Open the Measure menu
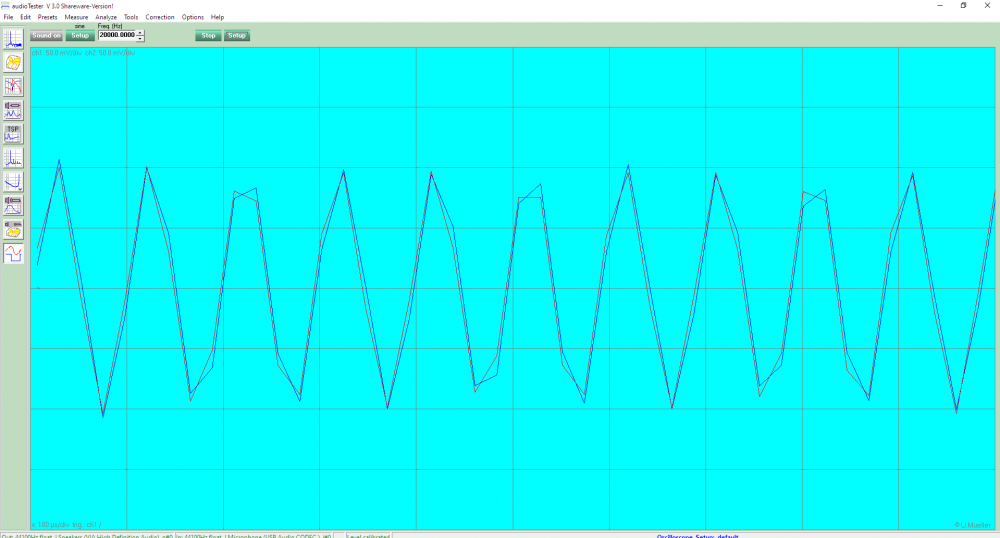This screenshot has height=538, width=1000. coord(76,17)
